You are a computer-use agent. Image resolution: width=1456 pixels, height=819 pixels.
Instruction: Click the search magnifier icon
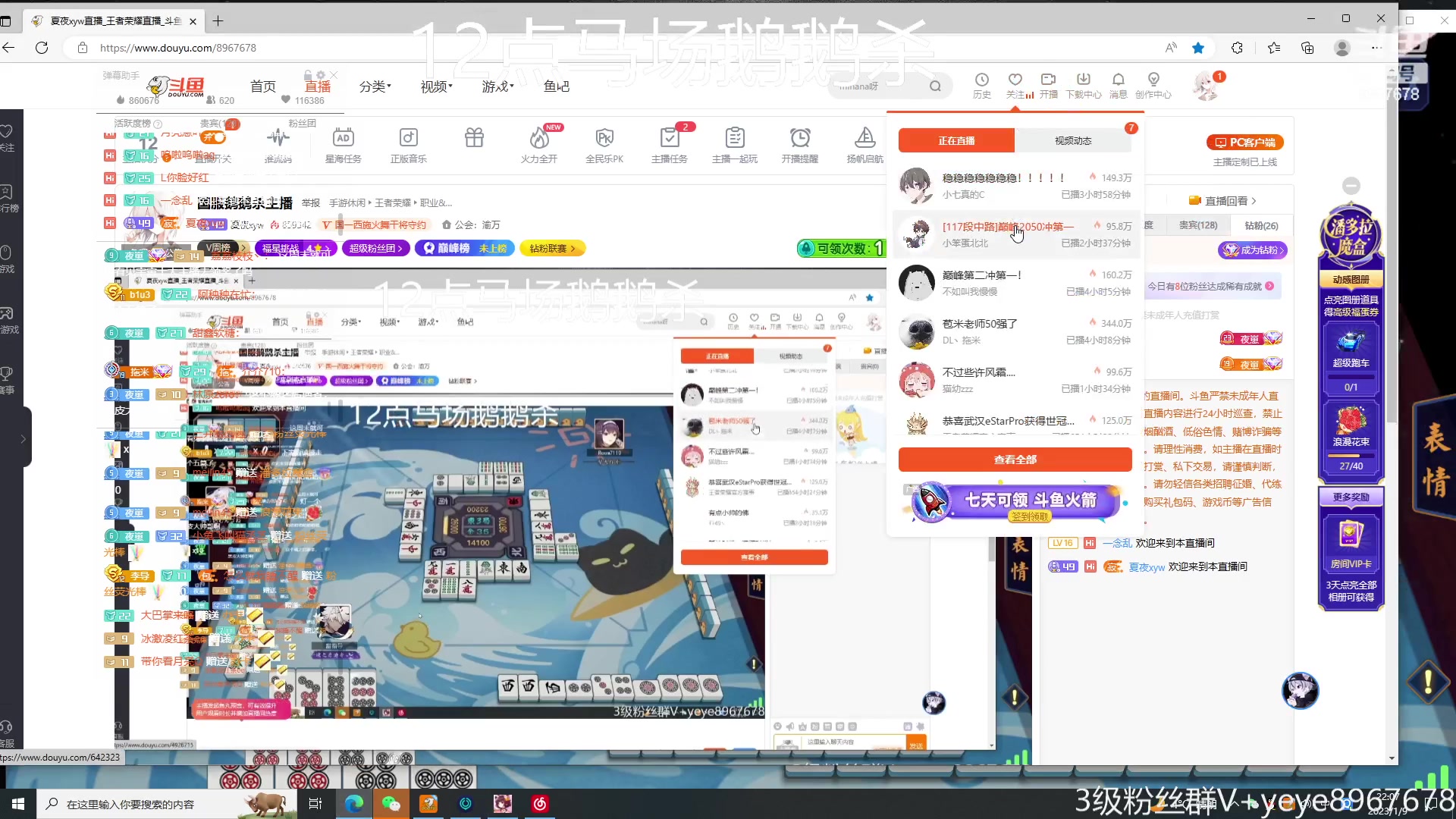(935, 86)
